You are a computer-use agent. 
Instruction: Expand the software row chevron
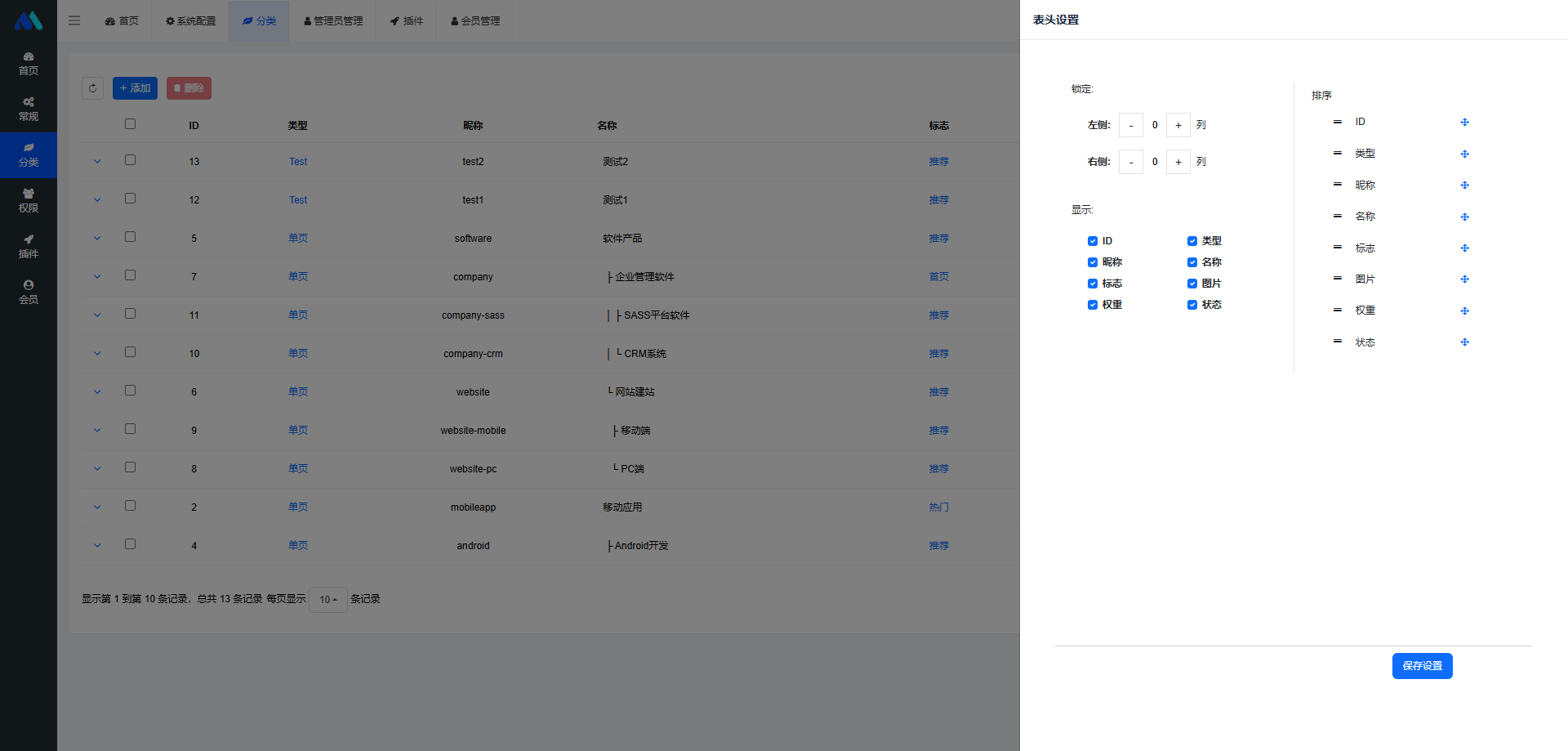pos(97,239)
